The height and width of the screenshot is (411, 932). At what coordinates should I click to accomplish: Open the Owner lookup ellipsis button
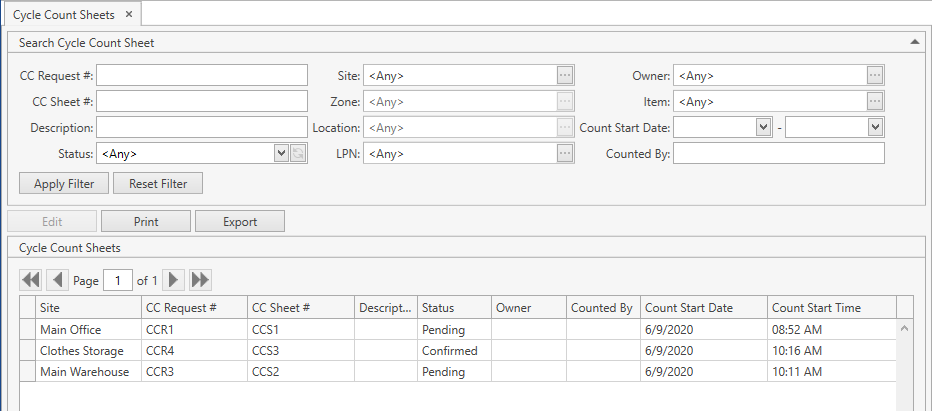pyautogui.click(x=875, y=76)
